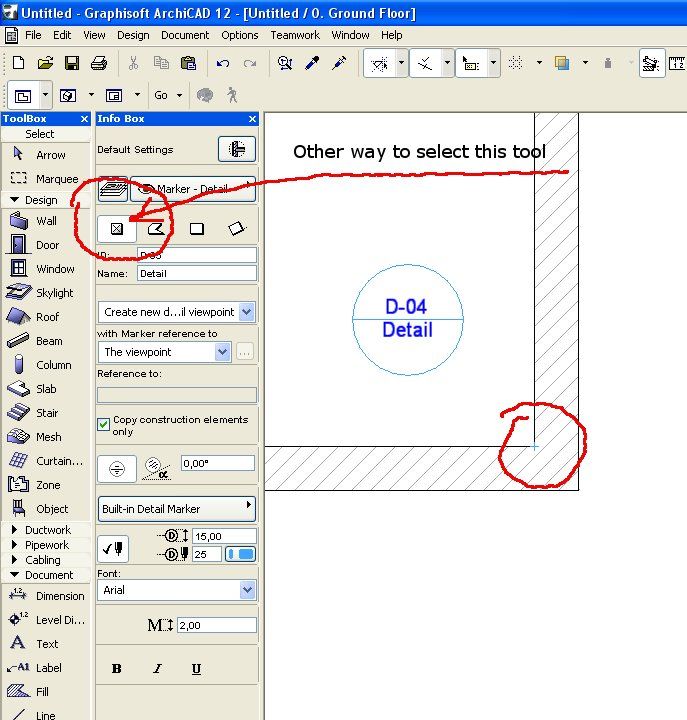Viewport: 687px width, 720px height.
Task: Collapse the Document tool group
Action: pyautogui.click(x=14, y=575)
